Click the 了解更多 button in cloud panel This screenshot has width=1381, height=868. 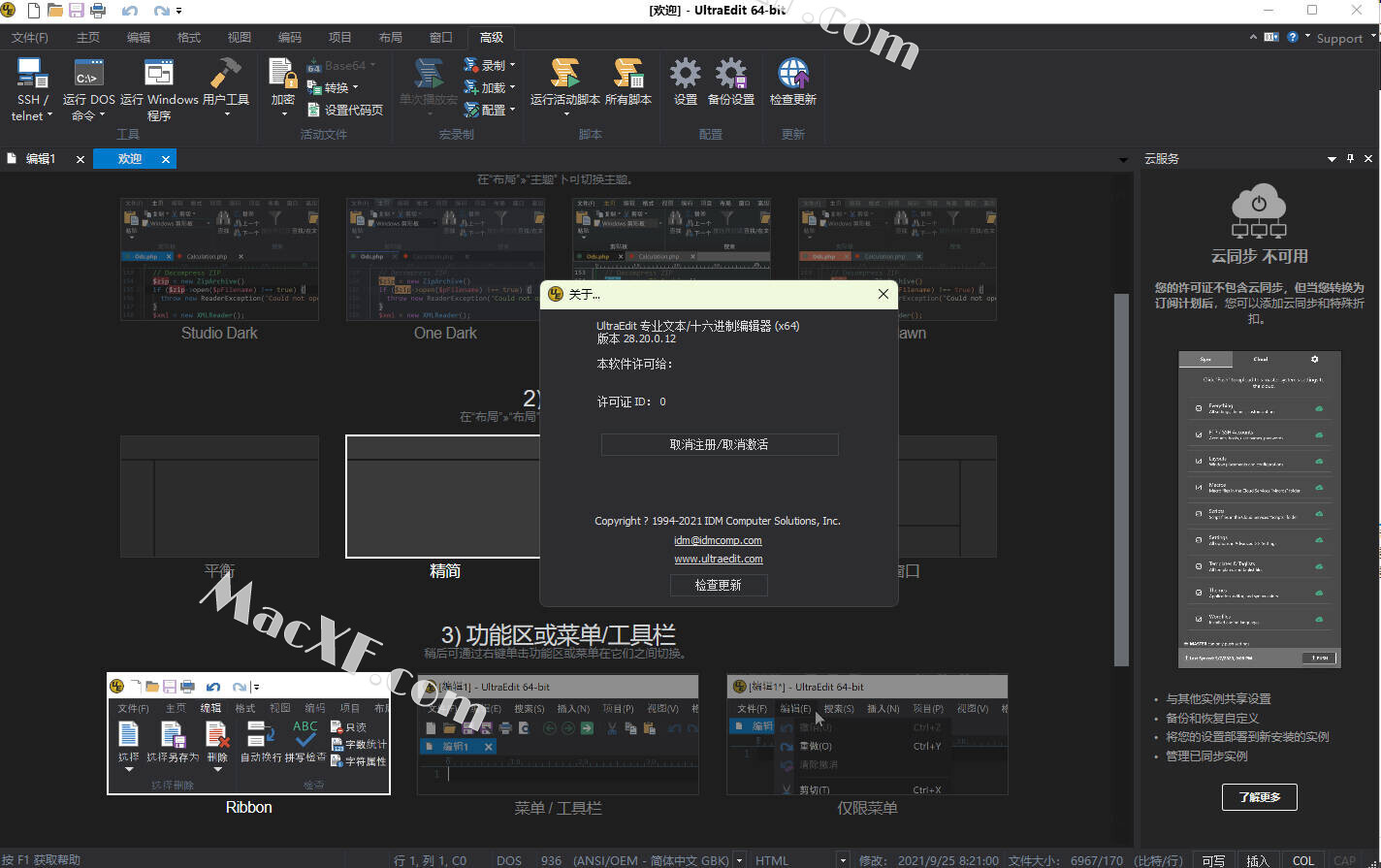1260,797
